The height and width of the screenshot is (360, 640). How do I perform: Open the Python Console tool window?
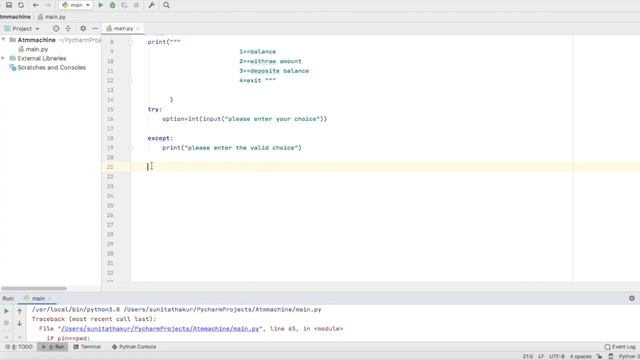(x=134, y=347)
